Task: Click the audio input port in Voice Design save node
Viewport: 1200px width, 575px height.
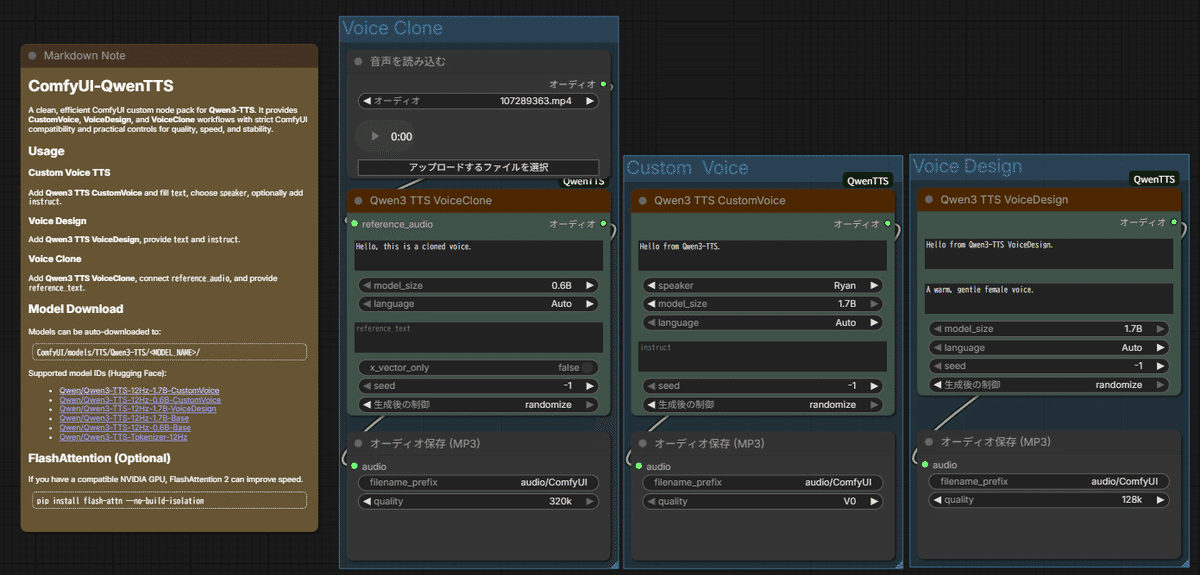Action: (x=924, y=464)
